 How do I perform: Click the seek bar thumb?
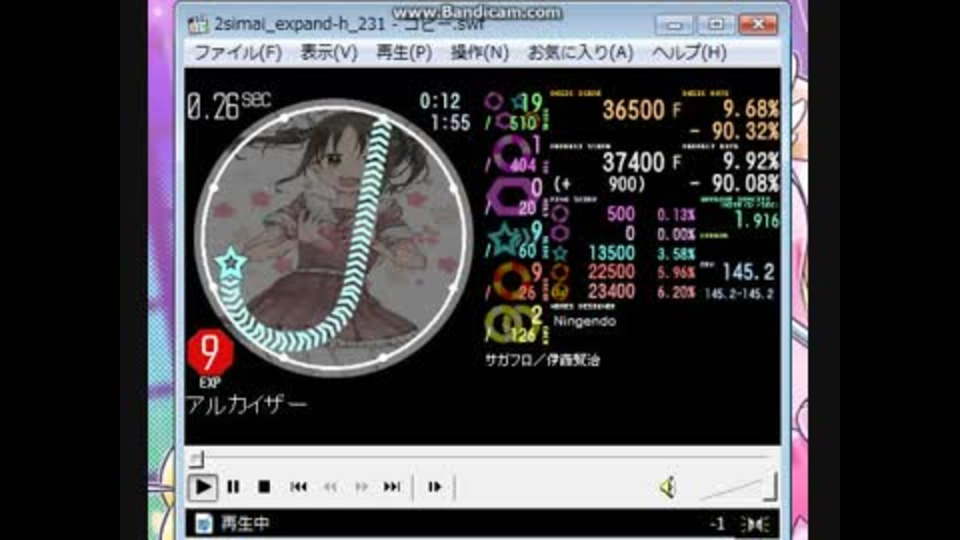tap(196, 458)
